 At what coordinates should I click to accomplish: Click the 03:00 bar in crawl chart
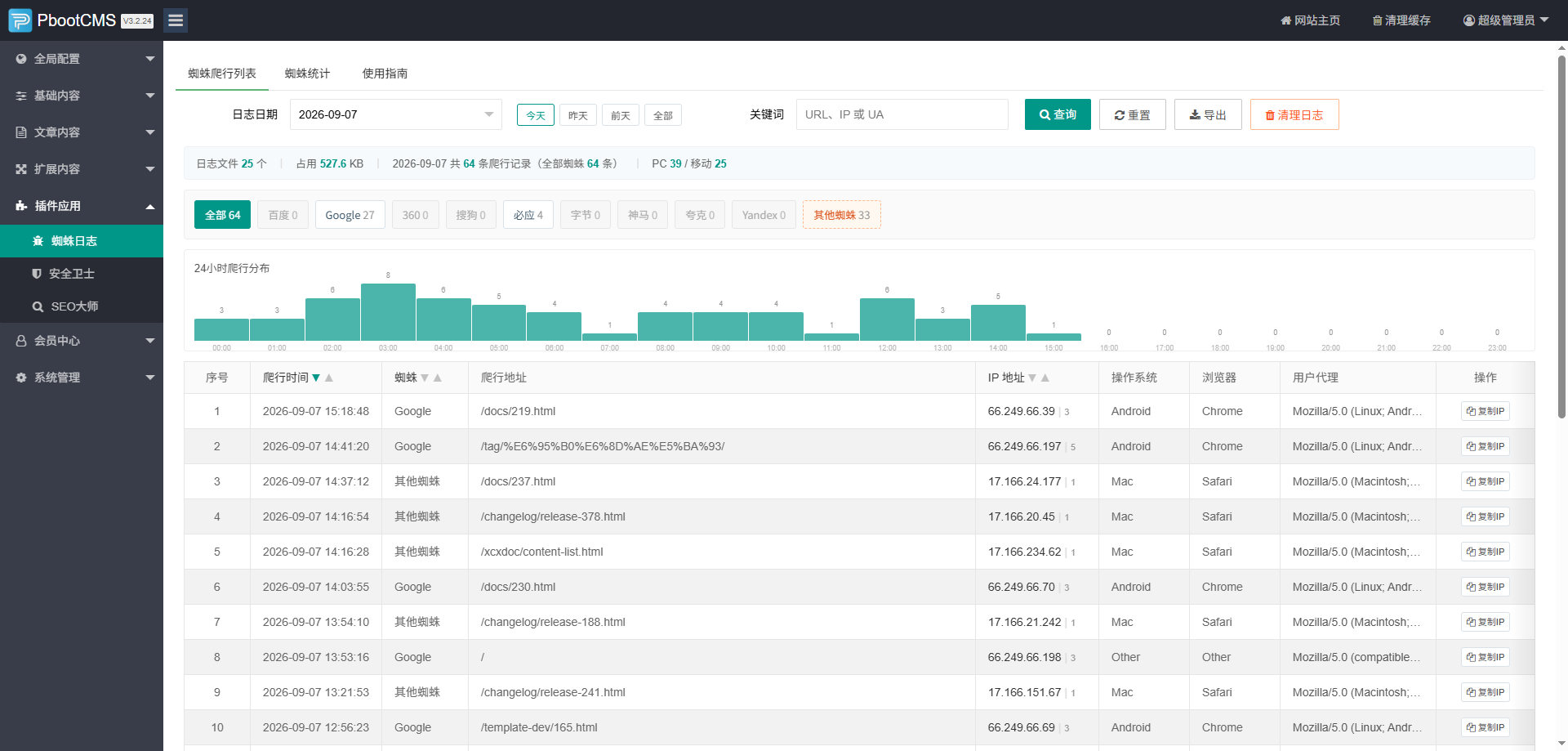tap(388, 312)
